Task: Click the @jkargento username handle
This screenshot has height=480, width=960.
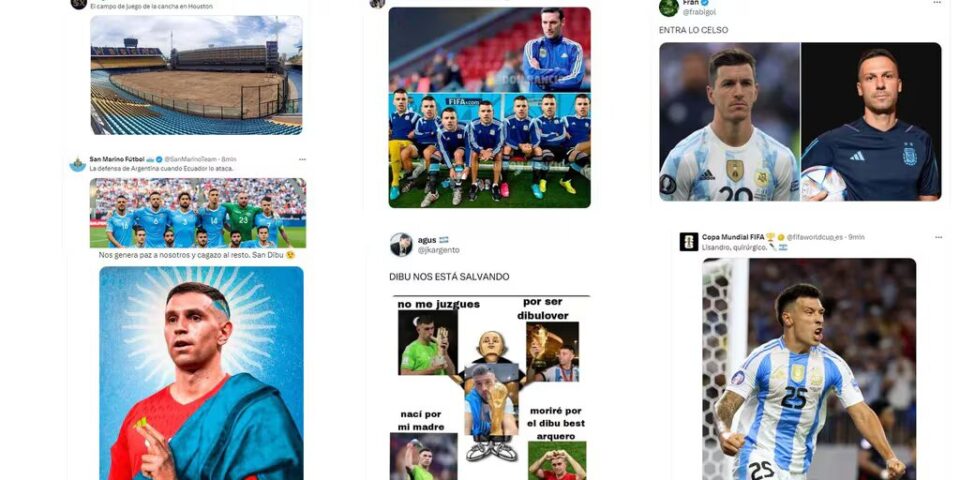Action: (438, 250)
